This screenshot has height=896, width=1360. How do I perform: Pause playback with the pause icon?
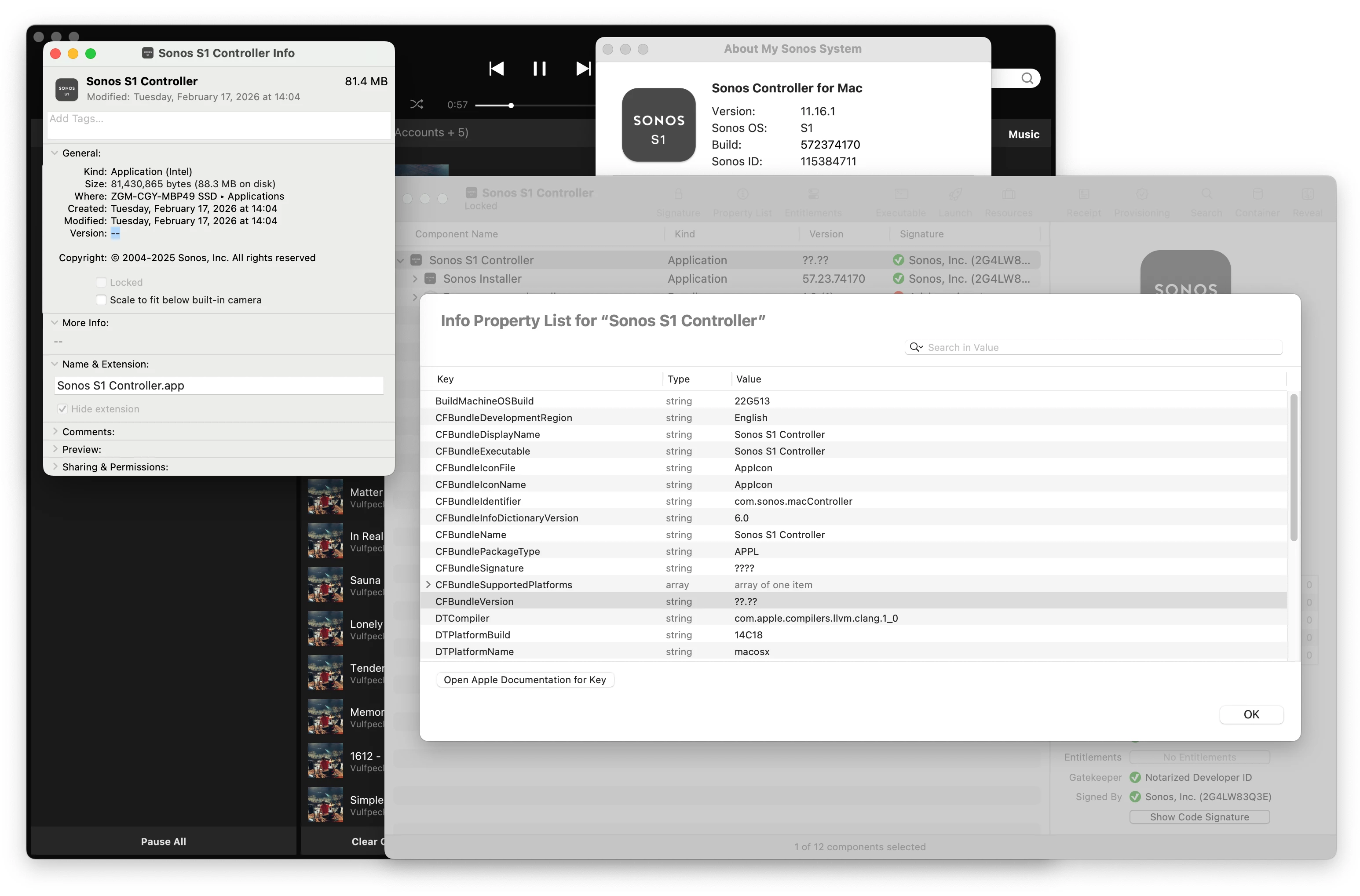[x=539, y=69]
